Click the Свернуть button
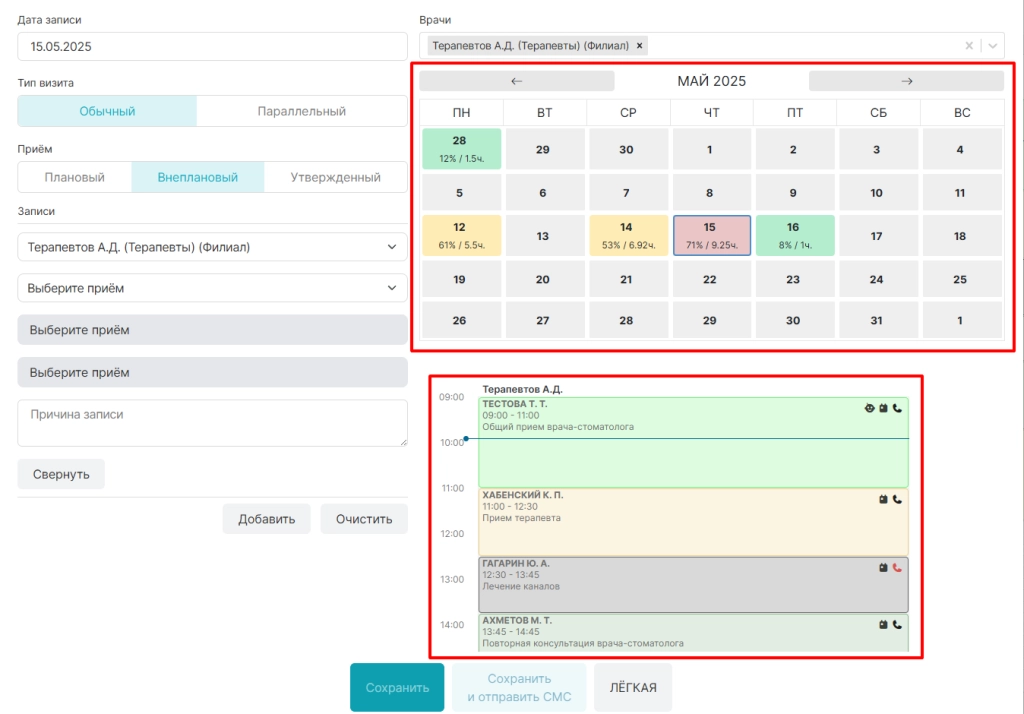Viewport: 1024px width, 714px height. tap(61, 474)
